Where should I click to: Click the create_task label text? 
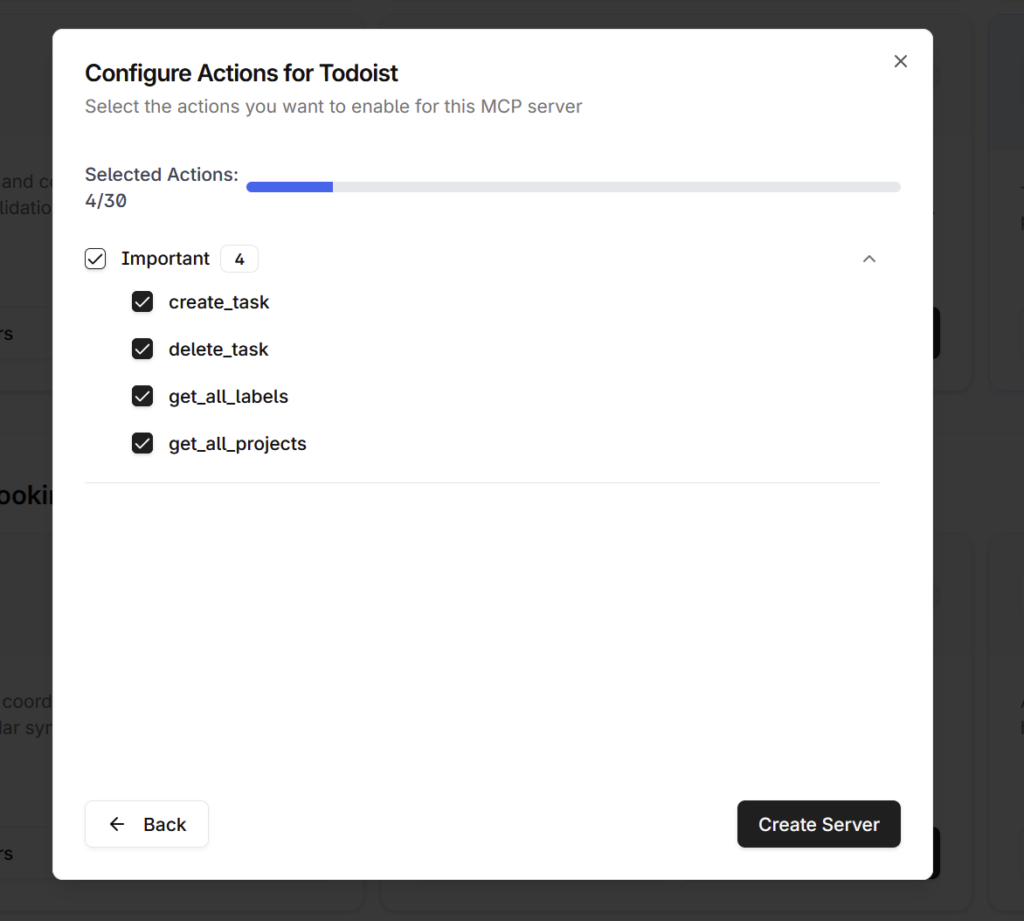[x=219, y=302]
